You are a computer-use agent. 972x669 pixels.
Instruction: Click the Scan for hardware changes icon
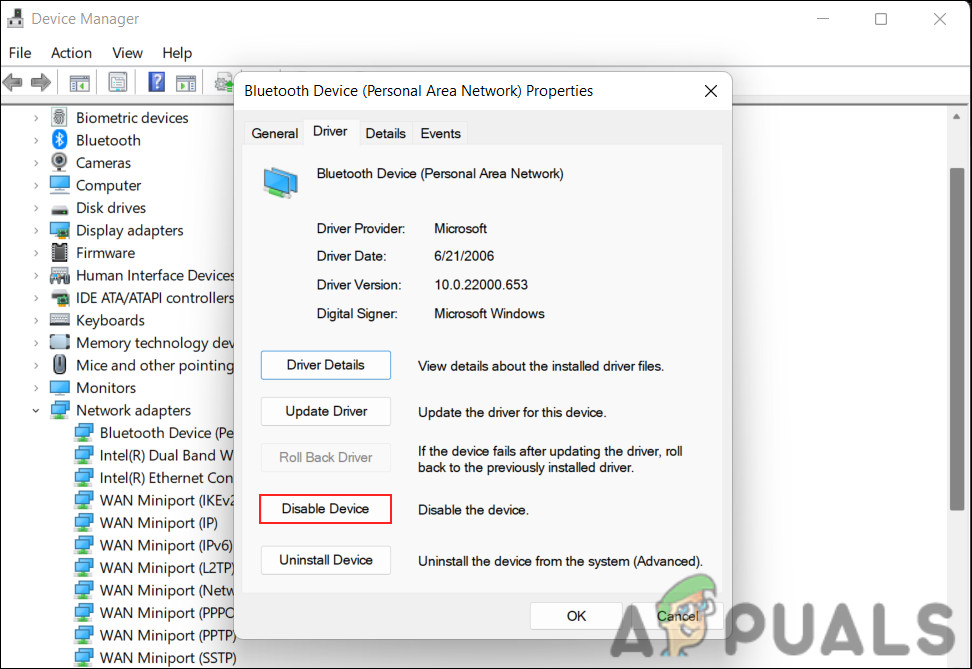(x=222, y=82)
